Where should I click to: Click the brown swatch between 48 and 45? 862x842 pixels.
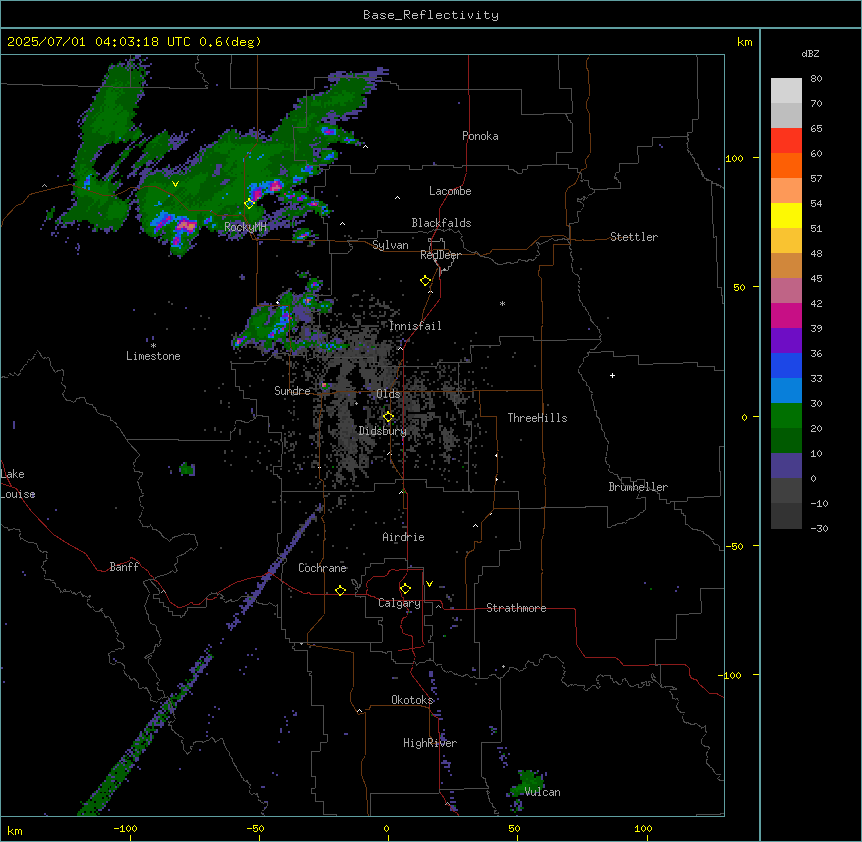[786, 265]
